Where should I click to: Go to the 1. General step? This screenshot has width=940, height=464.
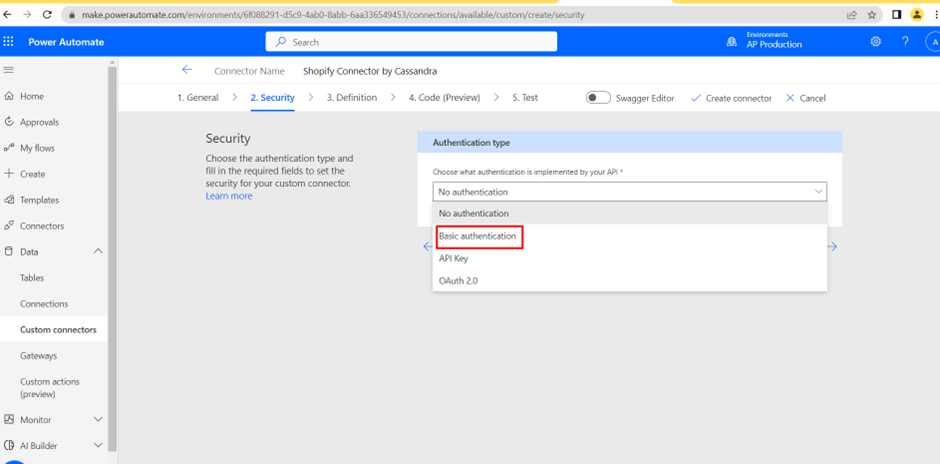pos(198,98)
